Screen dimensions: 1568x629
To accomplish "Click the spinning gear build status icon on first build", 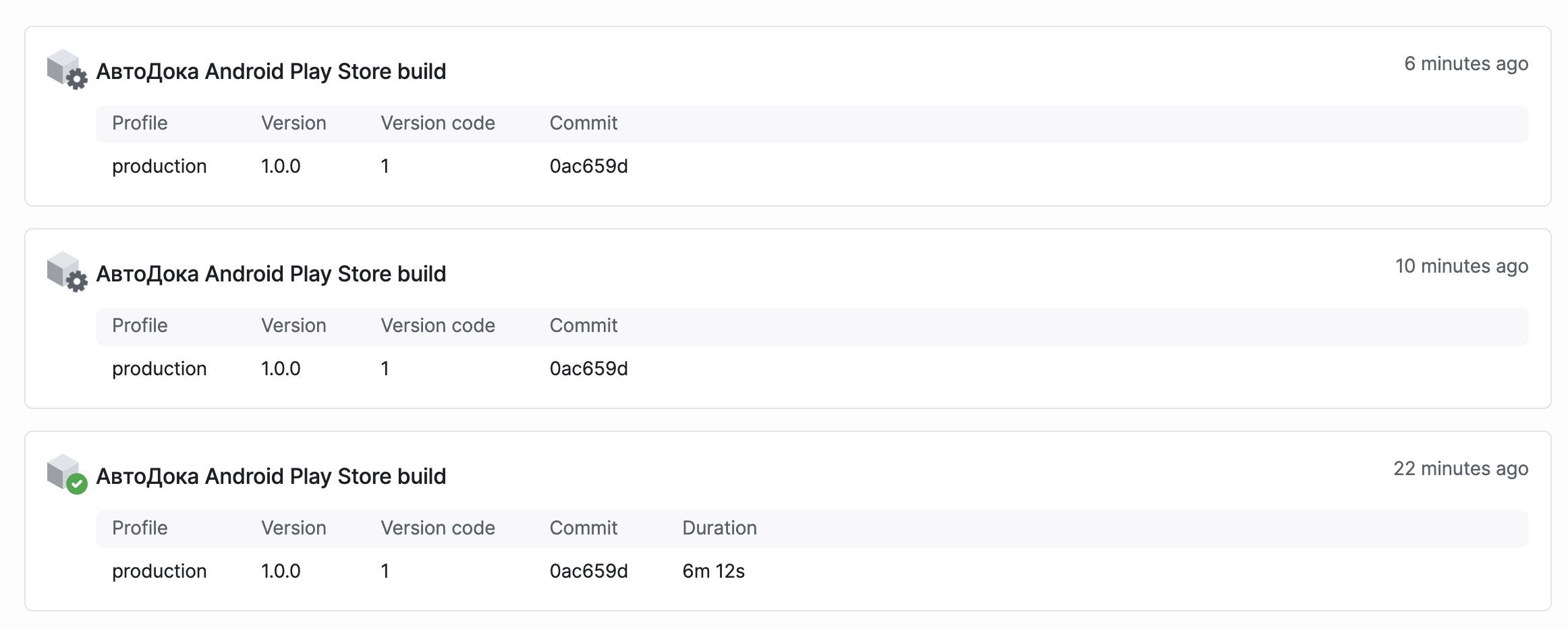I will 76,80.
